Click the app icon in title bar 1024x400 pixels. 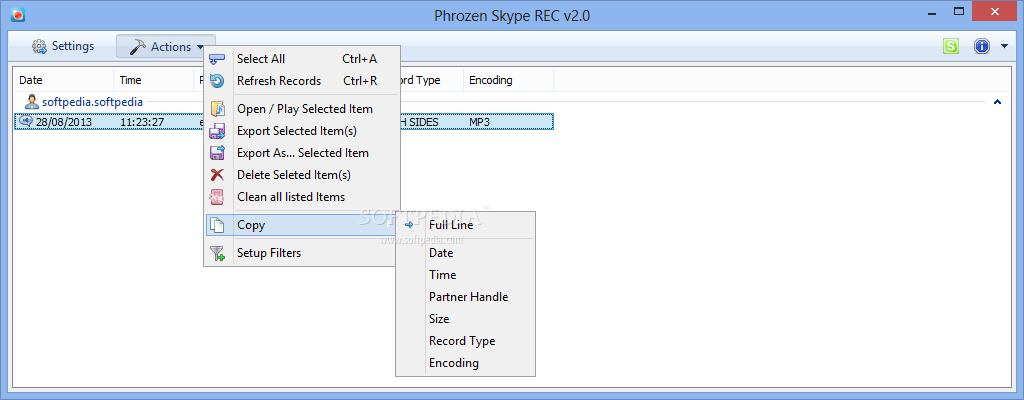click(x=18, y=15)
